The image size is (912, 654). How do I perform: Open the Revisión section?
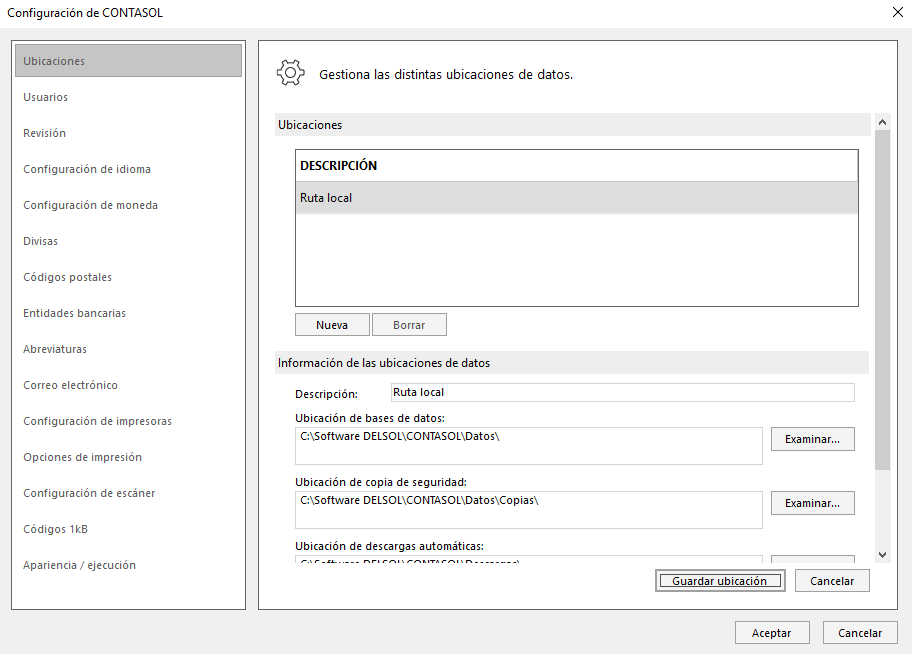coord(44,133)
